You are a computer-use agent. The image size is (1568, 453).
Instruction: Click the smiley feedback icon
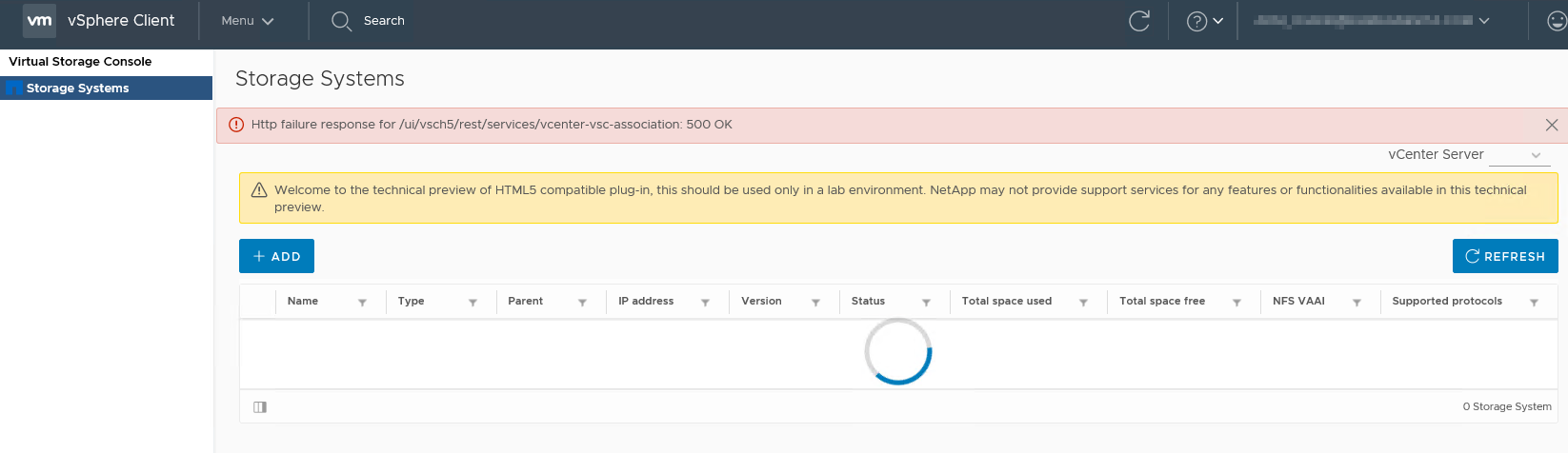pyautogui.click(x=1557, y=21)
